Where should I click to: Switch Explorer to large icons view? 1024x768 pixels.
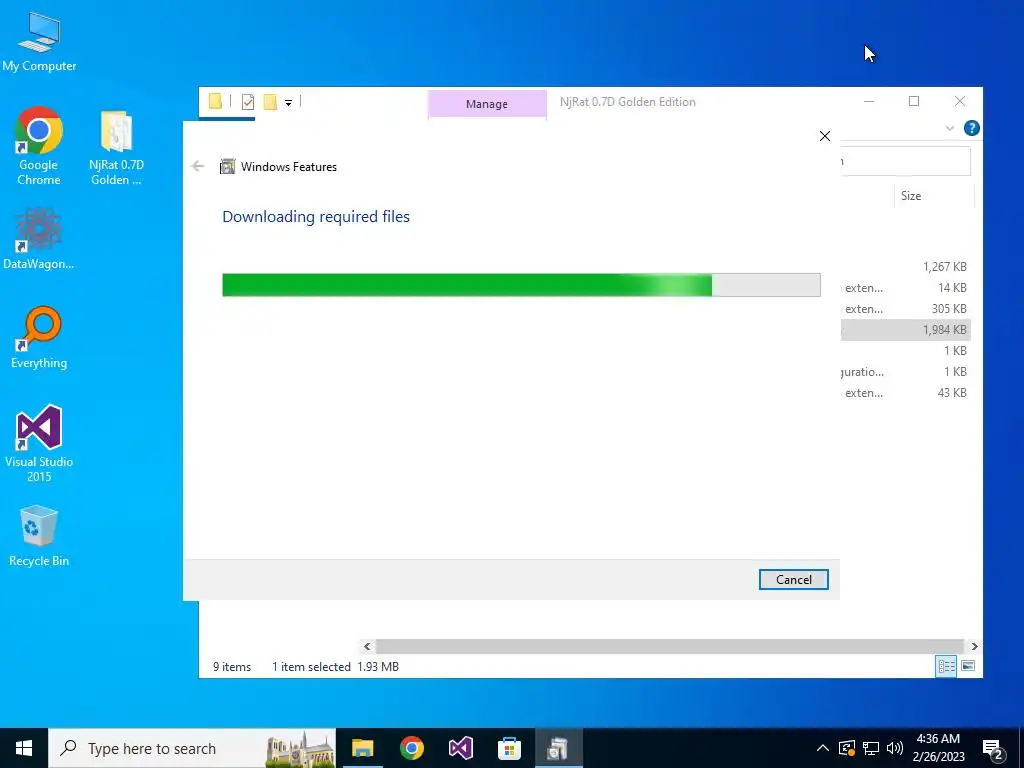coord(968,666)
